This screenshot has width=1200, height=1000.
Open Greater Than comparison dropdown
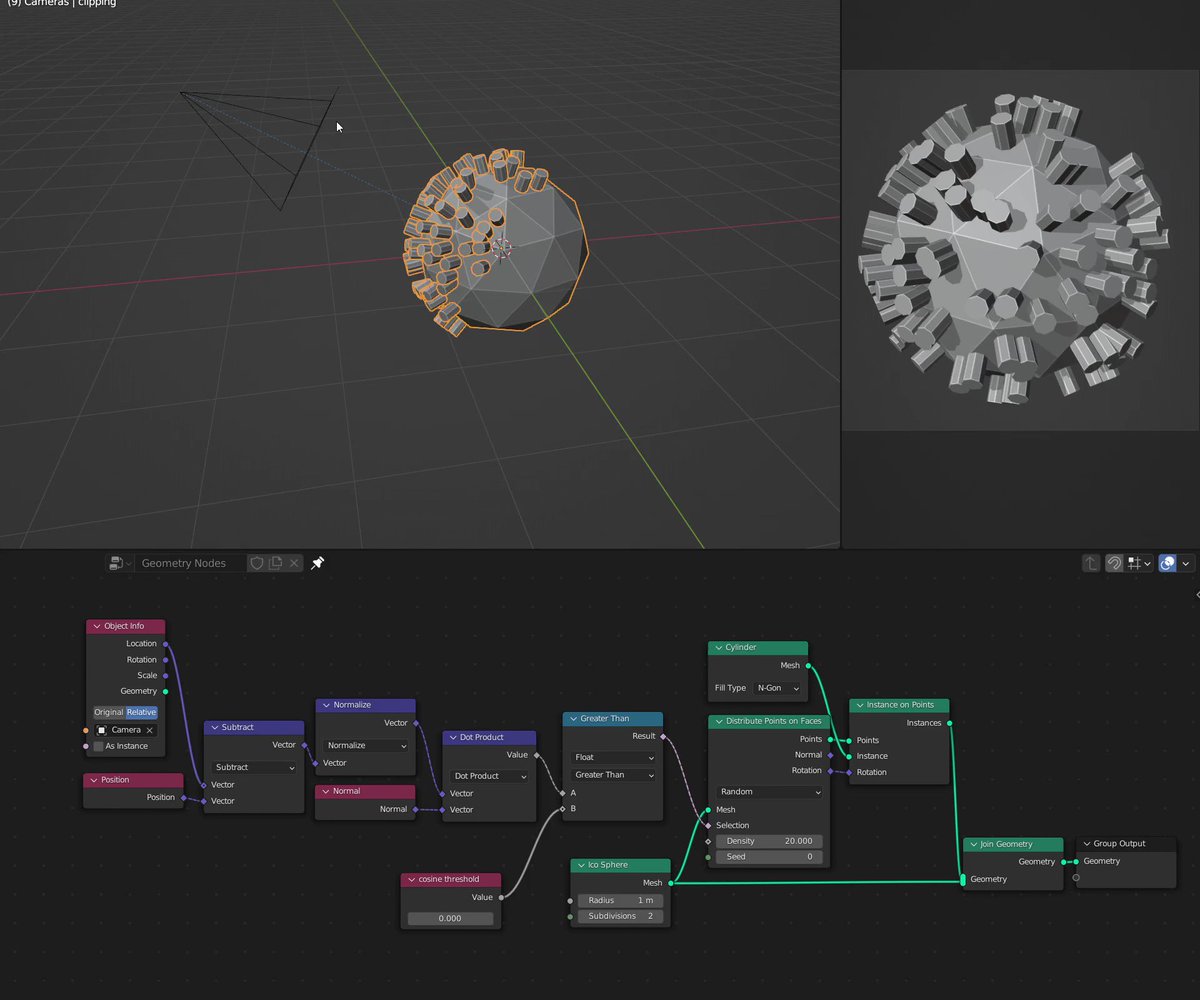(x=612, y=774)
